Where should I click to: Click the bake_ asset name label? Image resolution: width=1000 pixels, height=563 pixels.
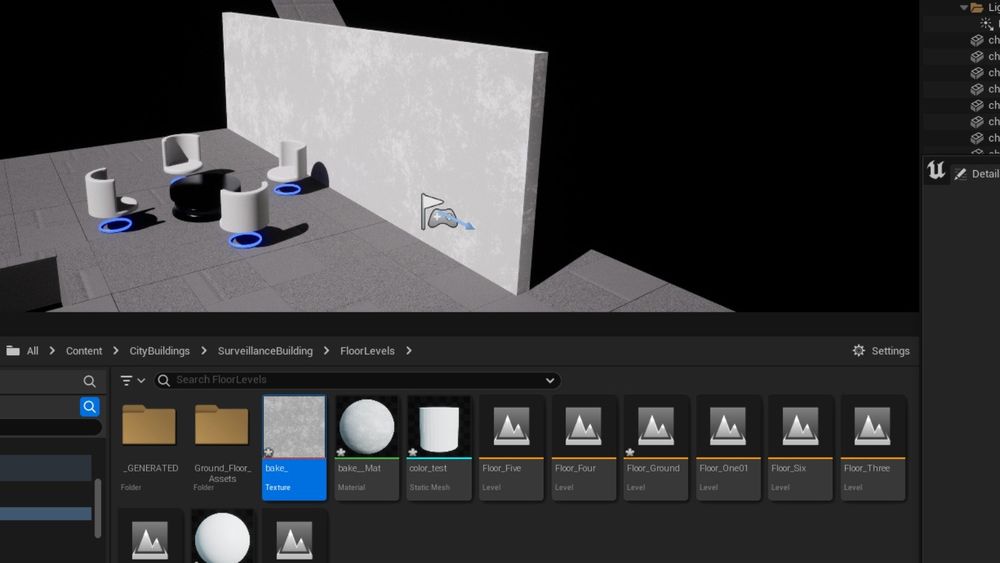(x=276, y=468)
